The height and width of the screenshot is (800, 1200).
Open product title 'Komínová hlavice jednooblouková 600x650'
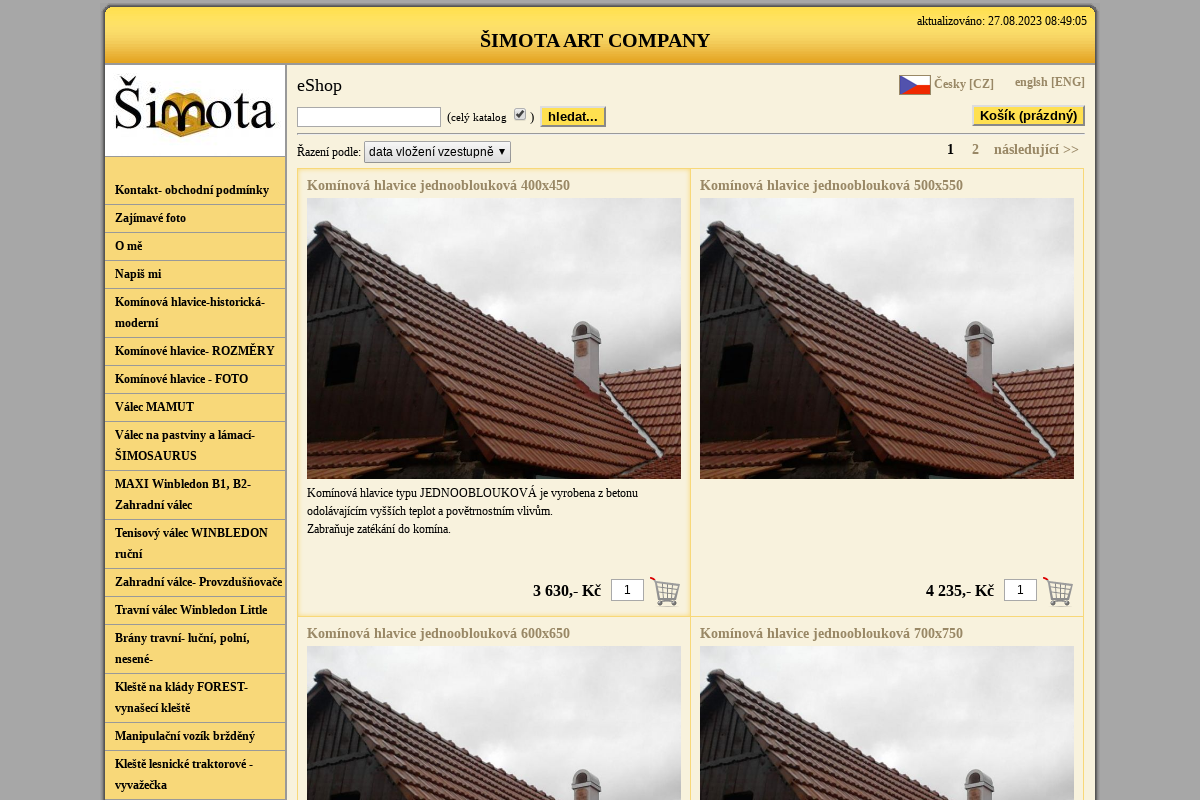click(x=438, y=633)
